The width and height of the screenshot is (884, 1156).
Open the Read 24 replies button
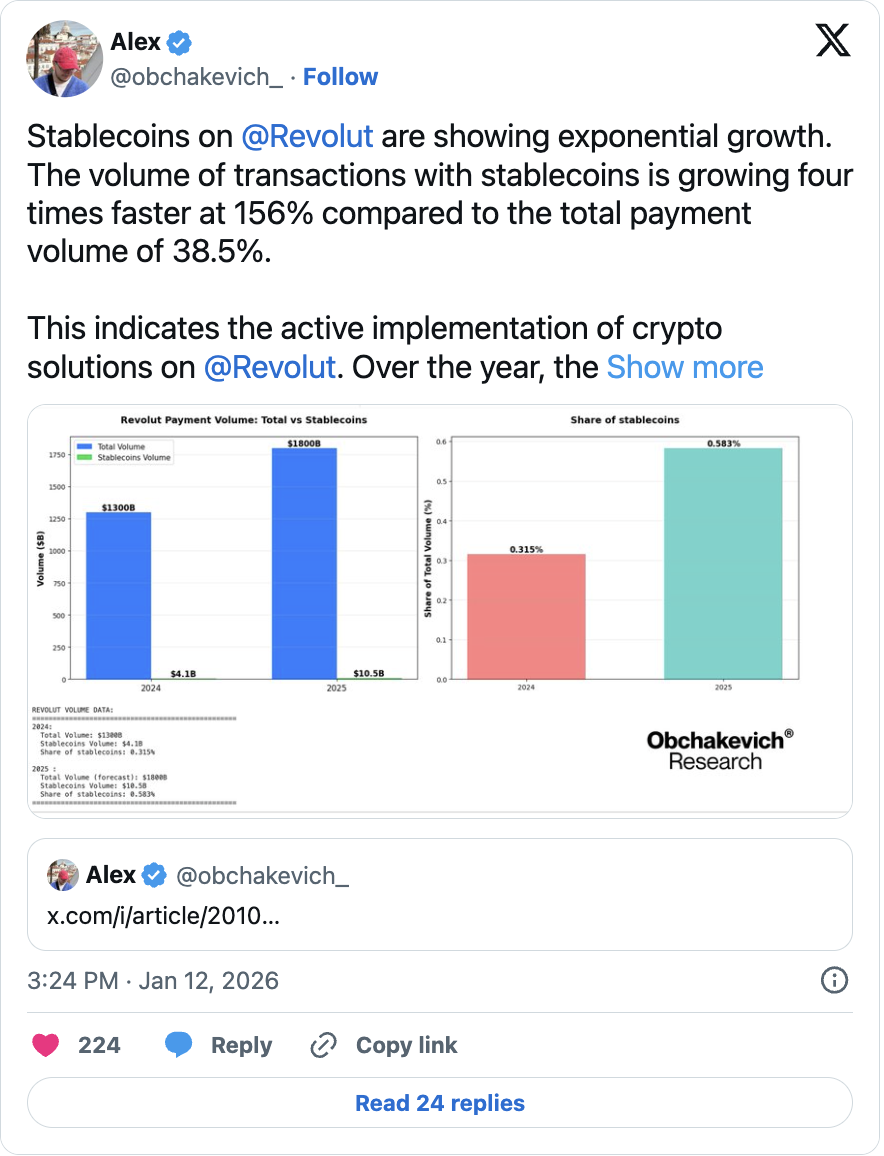pyautogui.click(x=440, y=1103)
